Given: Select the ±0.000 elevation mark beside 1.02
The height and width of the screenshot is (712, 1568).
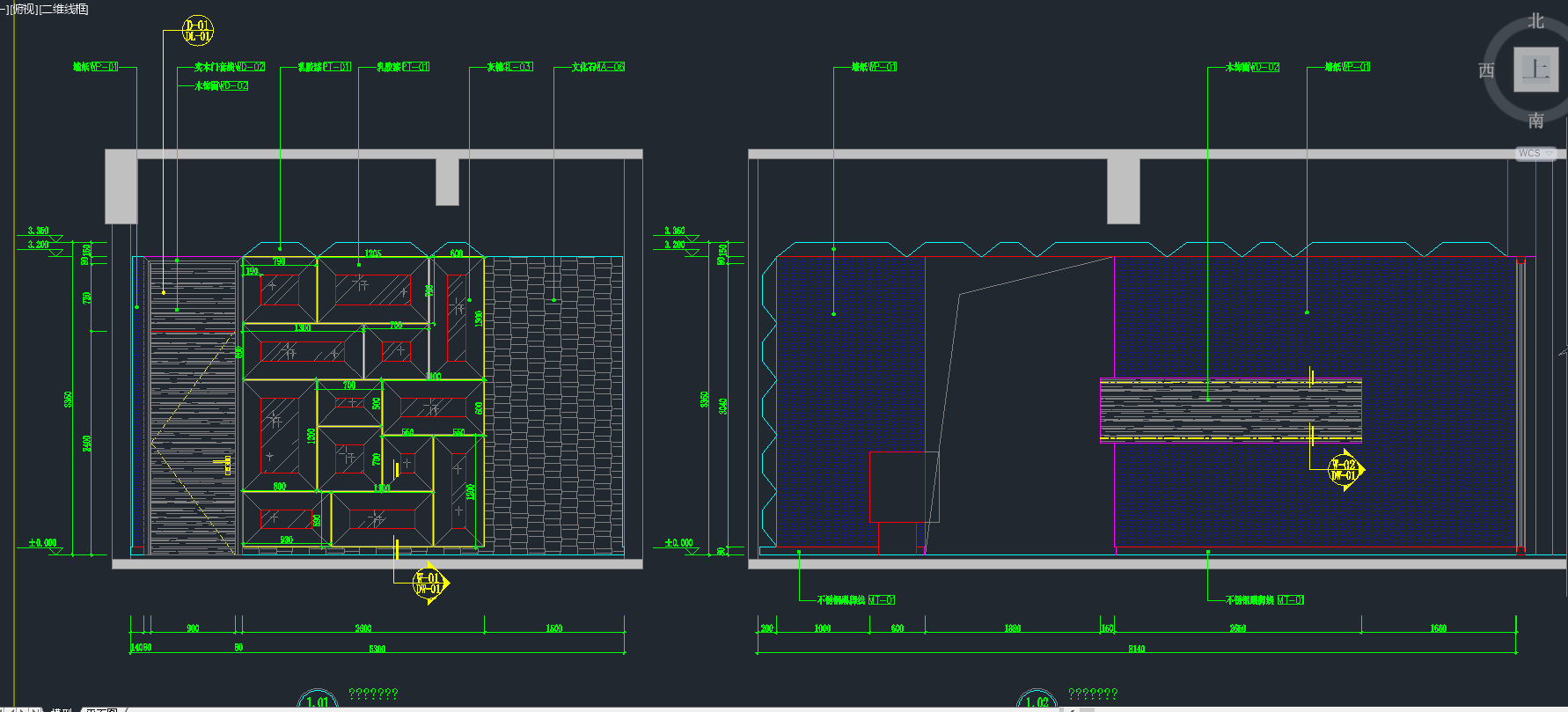Looking at the screenshot, I should pos(678,543).
